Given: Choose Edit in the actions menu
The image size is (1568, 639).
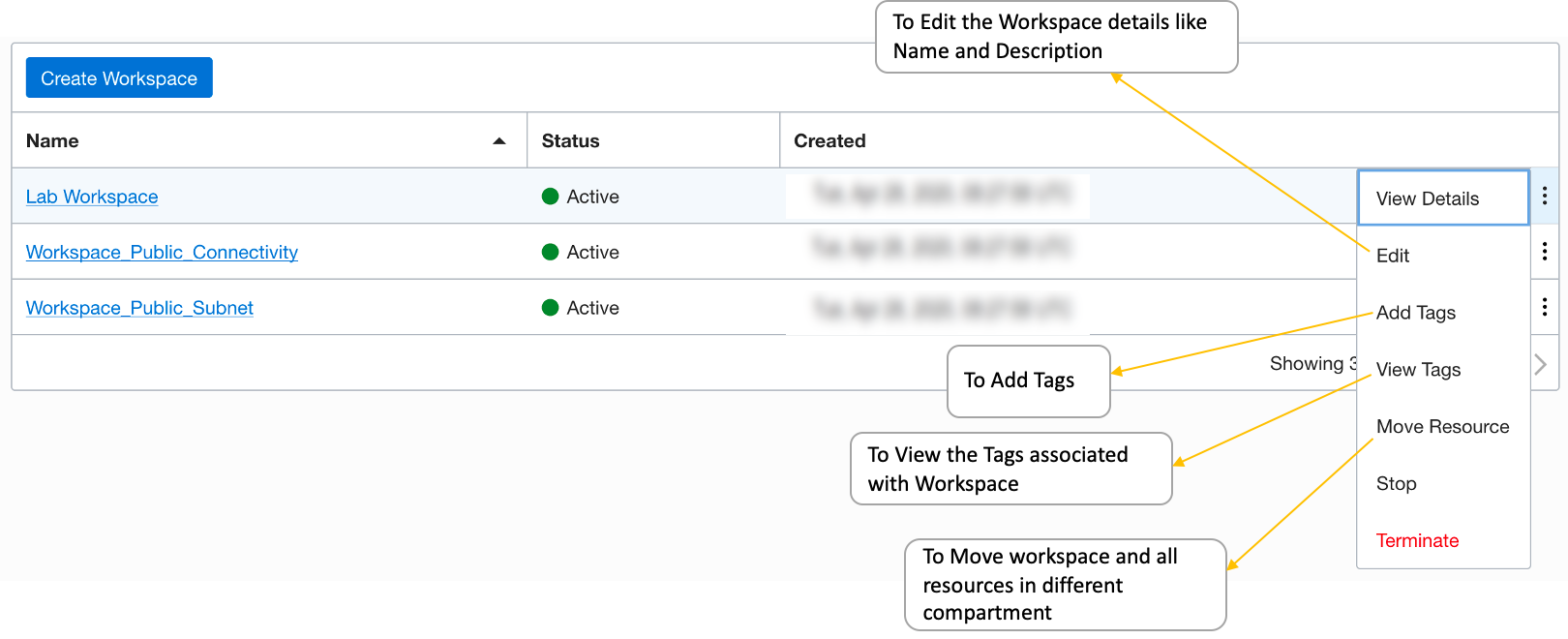Looking at the screenshot, I should click(1393, 256).
